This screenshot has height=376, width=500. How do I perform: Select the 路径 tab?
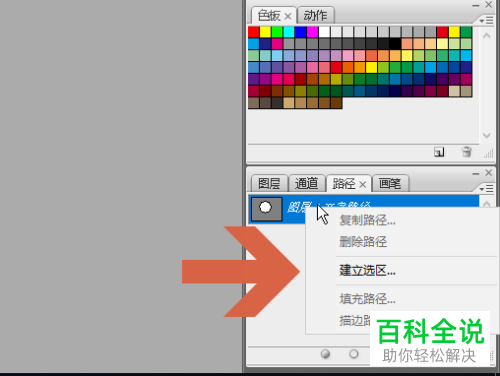344,184
